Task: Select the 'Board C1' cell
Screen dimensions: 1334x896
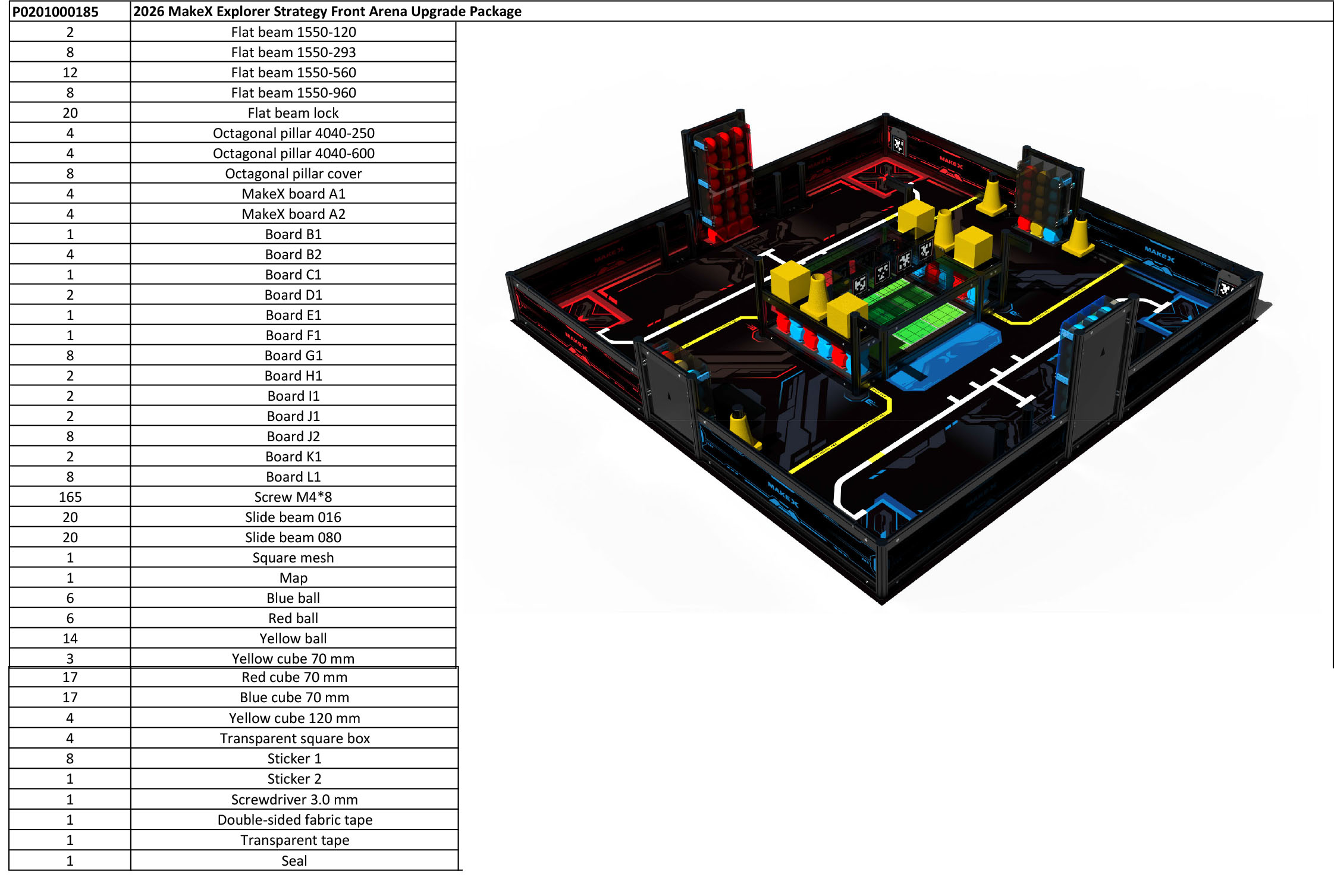Action: coord(293,275)
